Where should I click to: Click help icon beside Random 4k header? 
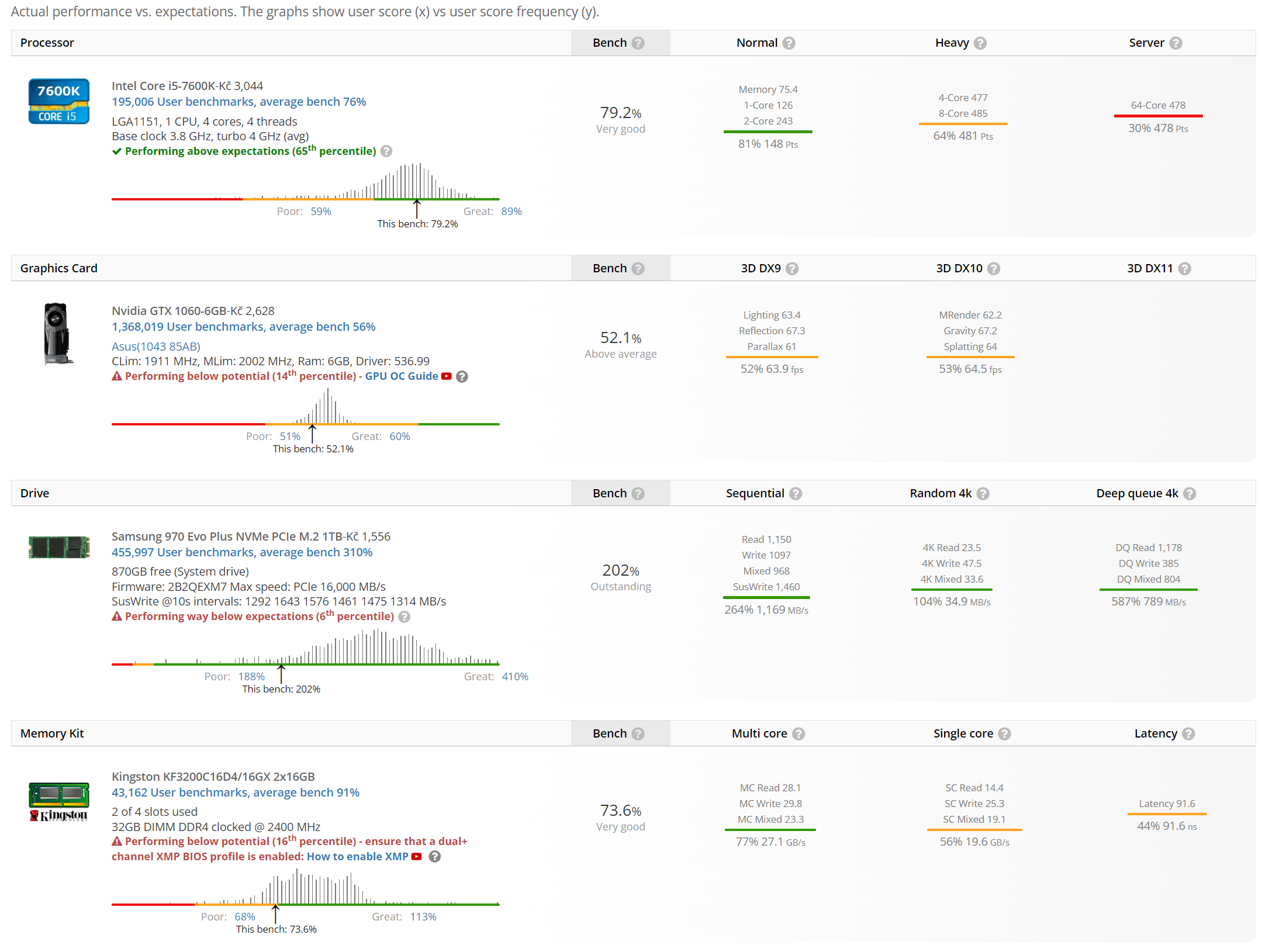point(983,494)
